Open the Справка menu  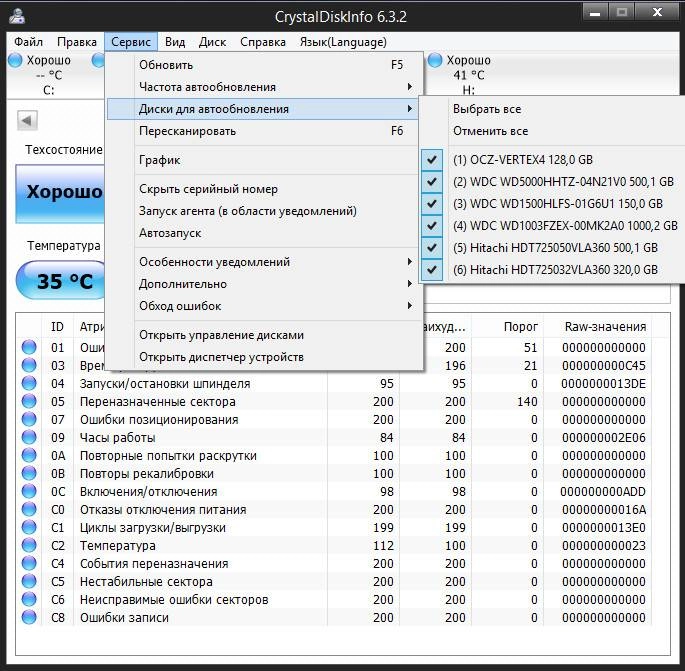pos(263,42)
